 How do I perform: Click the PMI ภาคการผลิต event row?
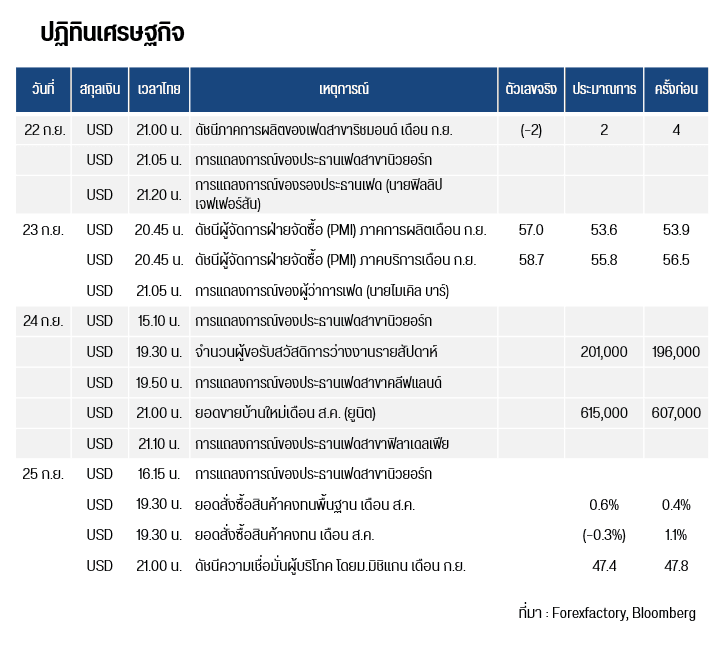point(341,230)
